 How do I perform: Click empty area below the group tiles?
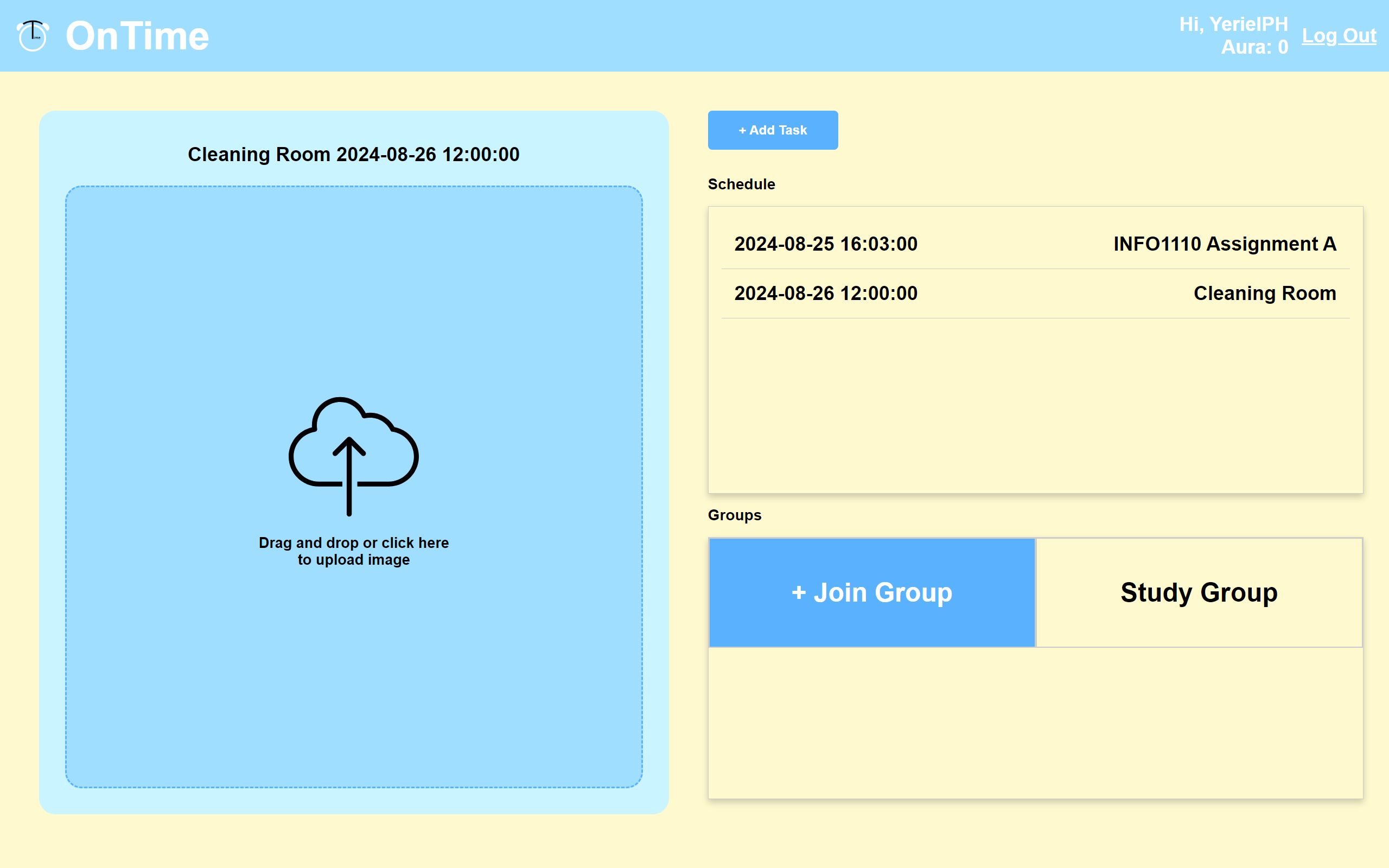(x=1035, y=723)
